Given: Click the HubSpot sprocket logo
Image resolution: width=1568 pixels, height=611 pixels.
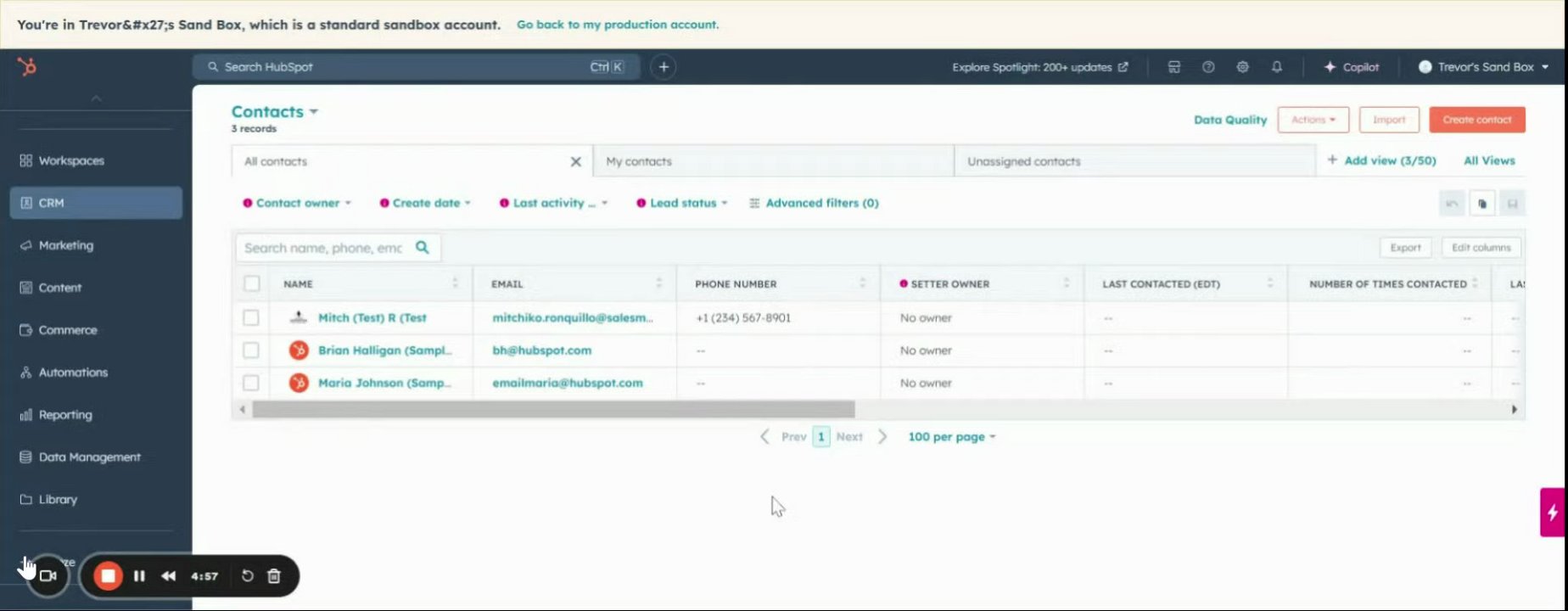Looking at the screenshot, I should tap(27, 66).
